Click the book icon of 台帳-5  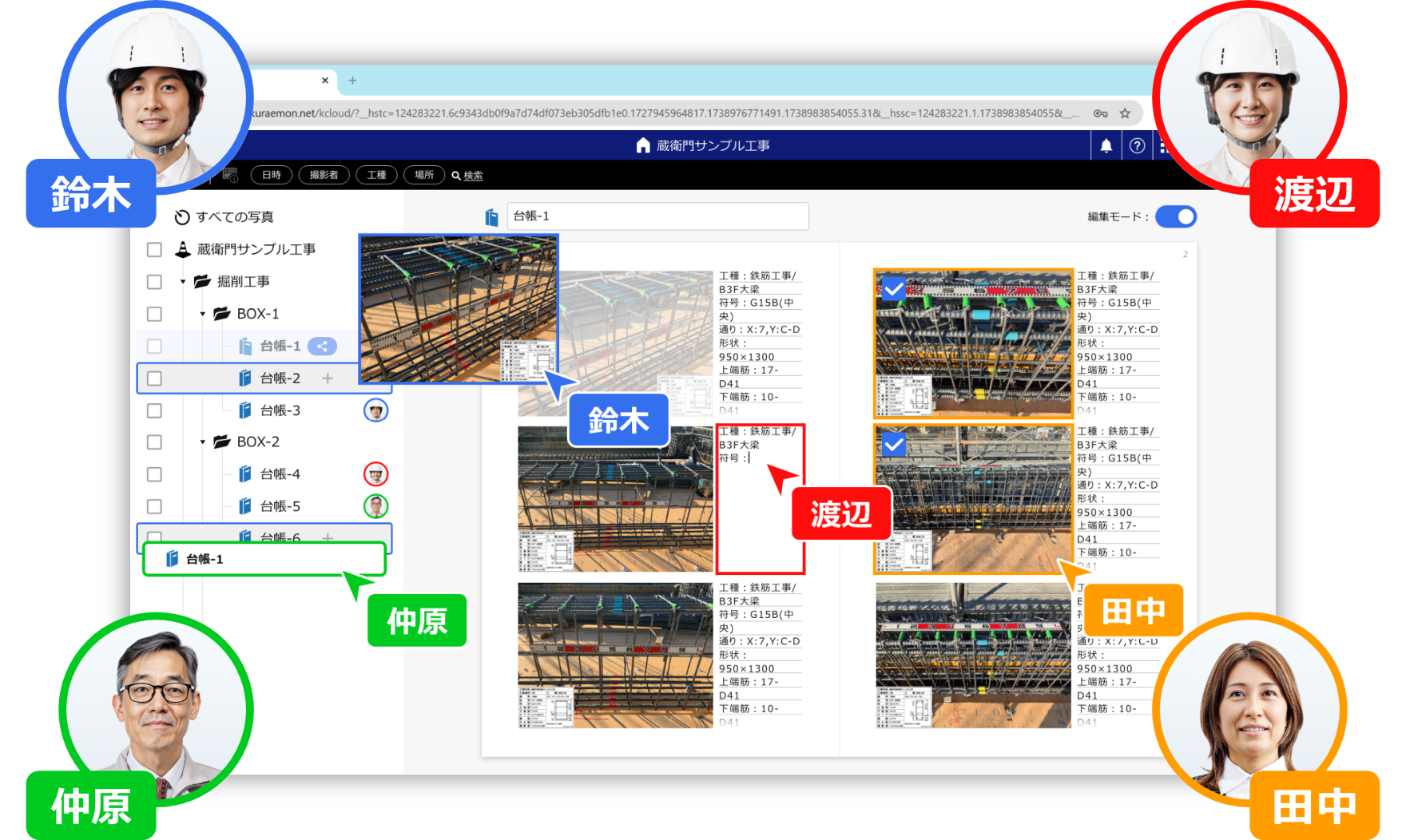[245, 506]
